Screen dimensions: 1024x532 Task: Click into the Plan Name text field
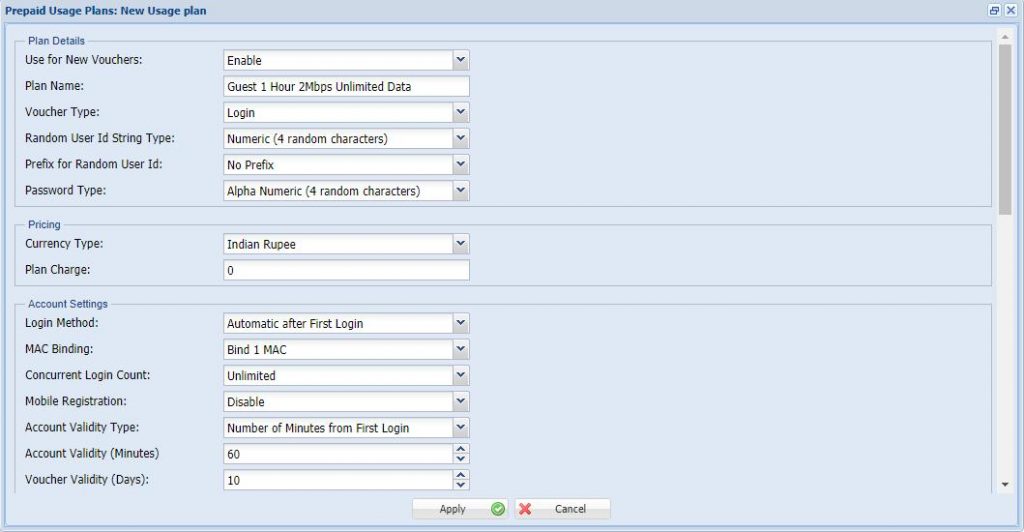pyautogui.click(x=346, y=87)
